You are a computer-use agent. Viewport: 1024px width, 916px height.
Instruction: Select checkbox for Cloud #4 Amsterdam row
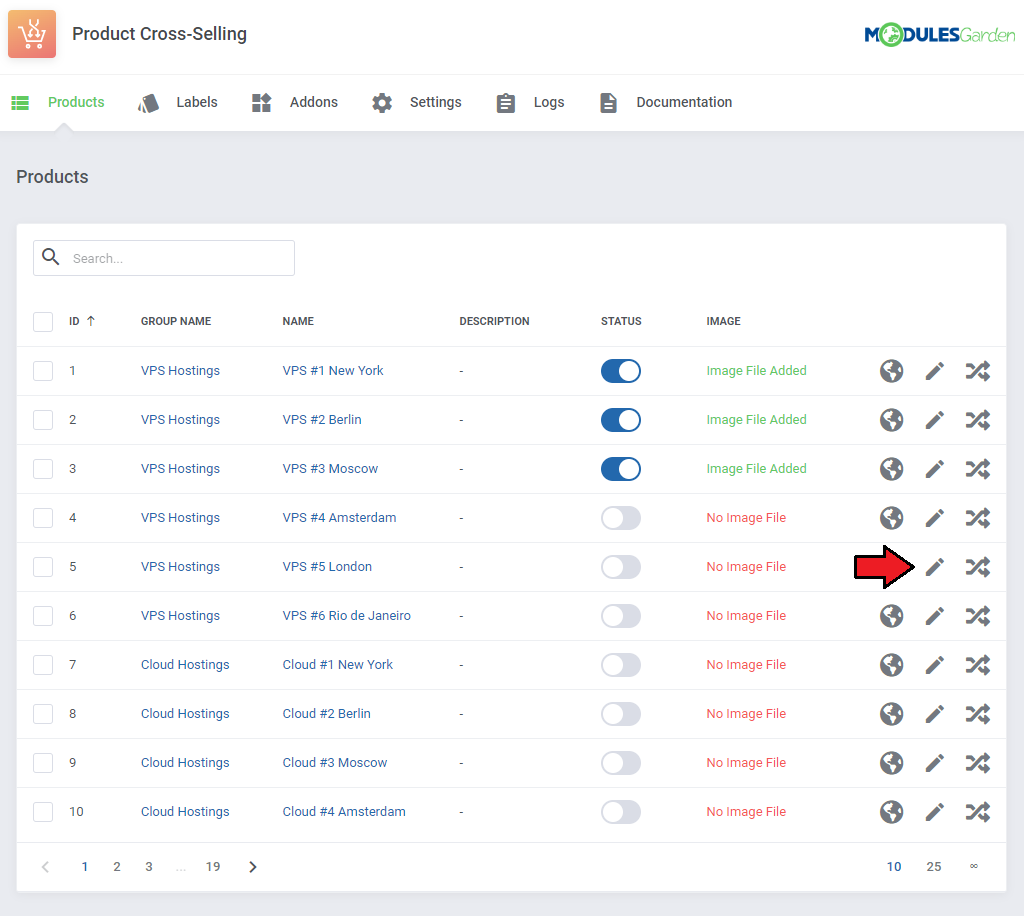click(x=43, y=812)
